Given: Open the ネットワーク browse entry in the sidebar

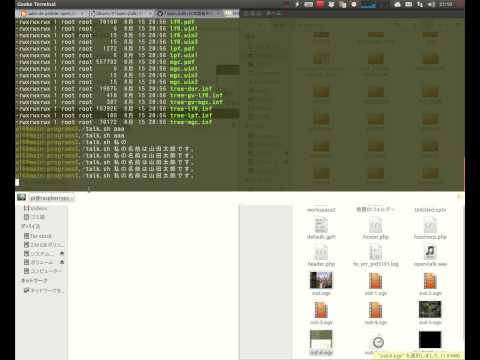Looking at the screenshot, I should 43,291.
